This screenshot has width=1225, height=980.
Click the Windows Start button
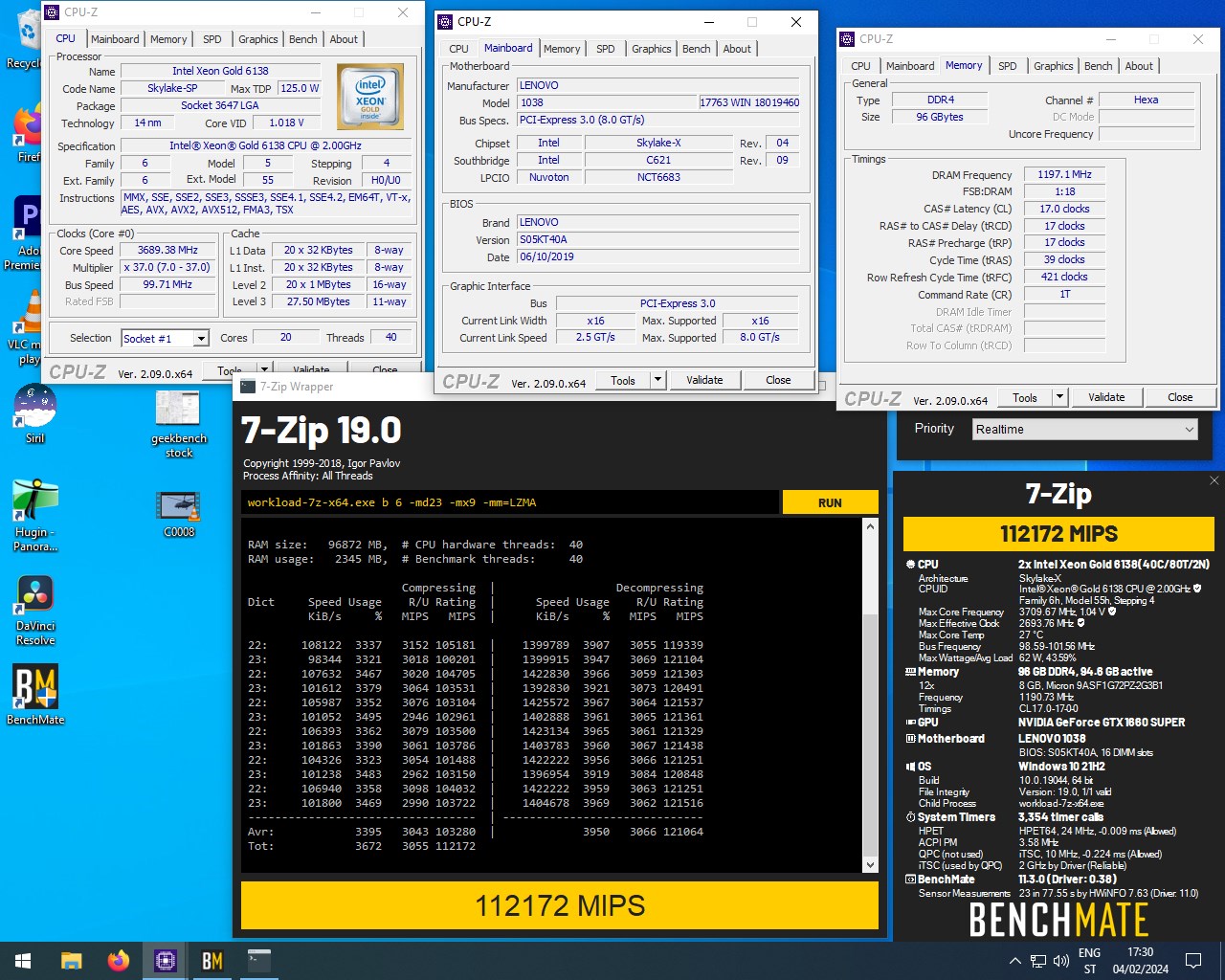(x=23, y=961)
